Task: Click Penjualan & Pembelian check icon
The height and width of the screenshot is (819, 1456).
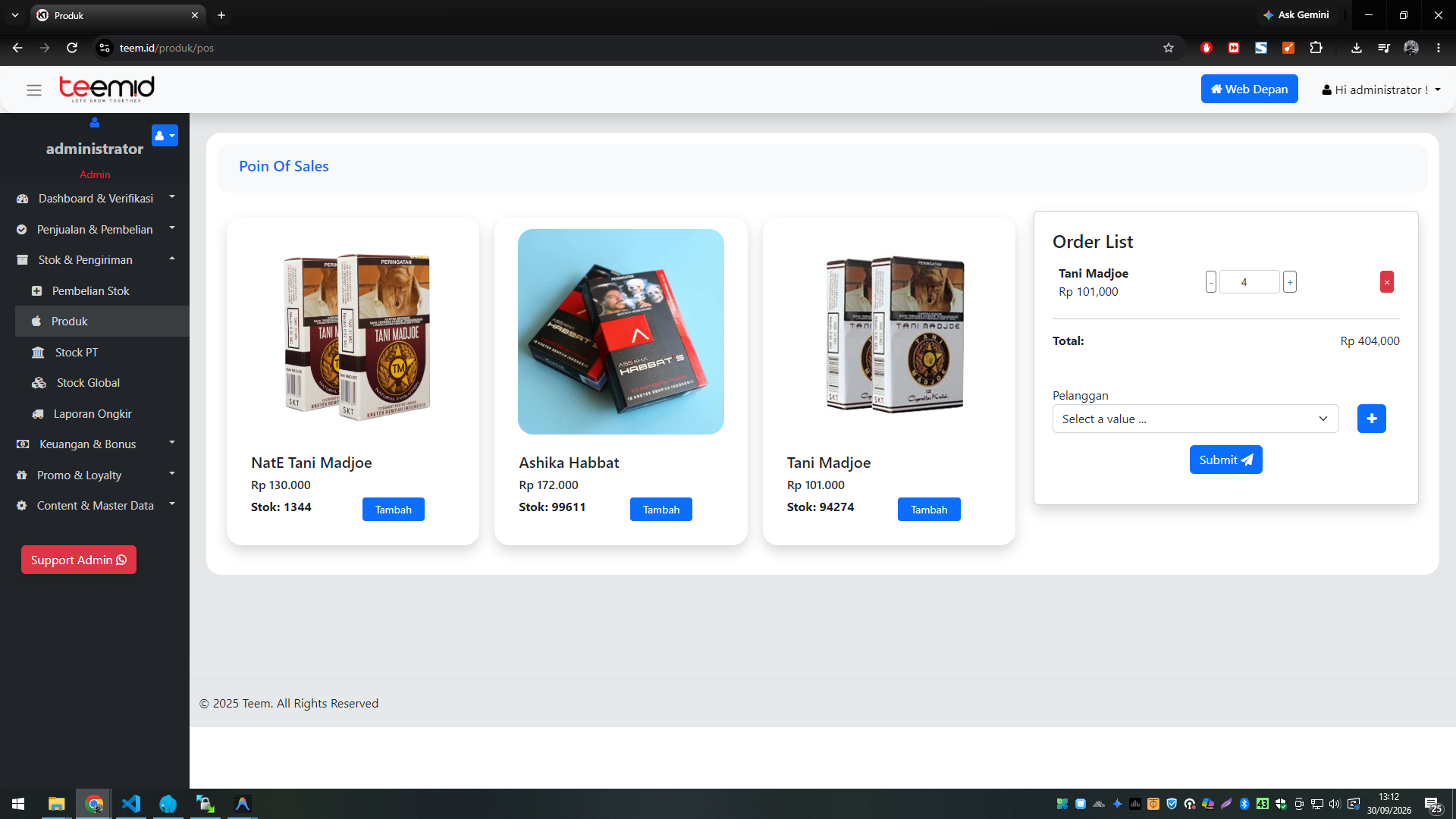Action: 21,230
